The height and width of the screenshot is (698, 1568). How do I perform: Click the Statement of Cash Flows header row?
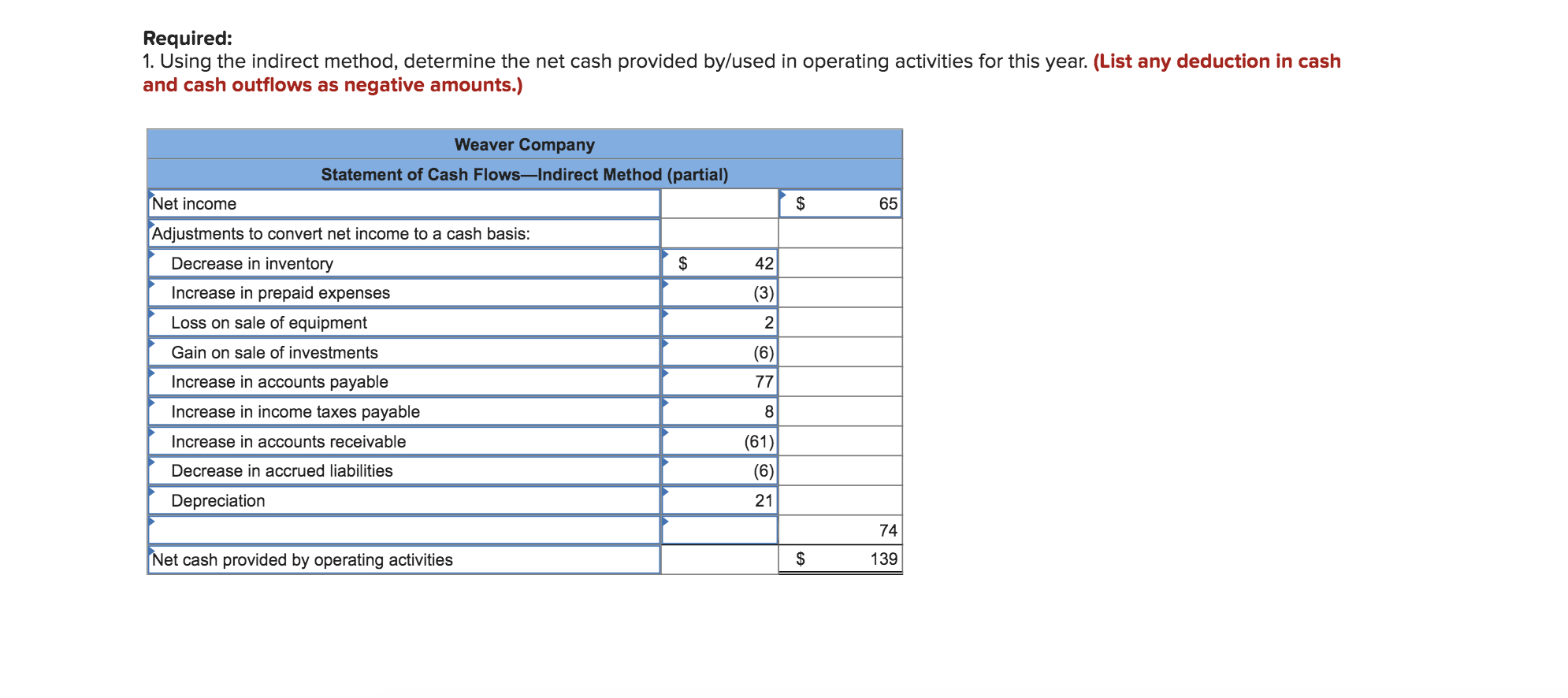(525, 174)
